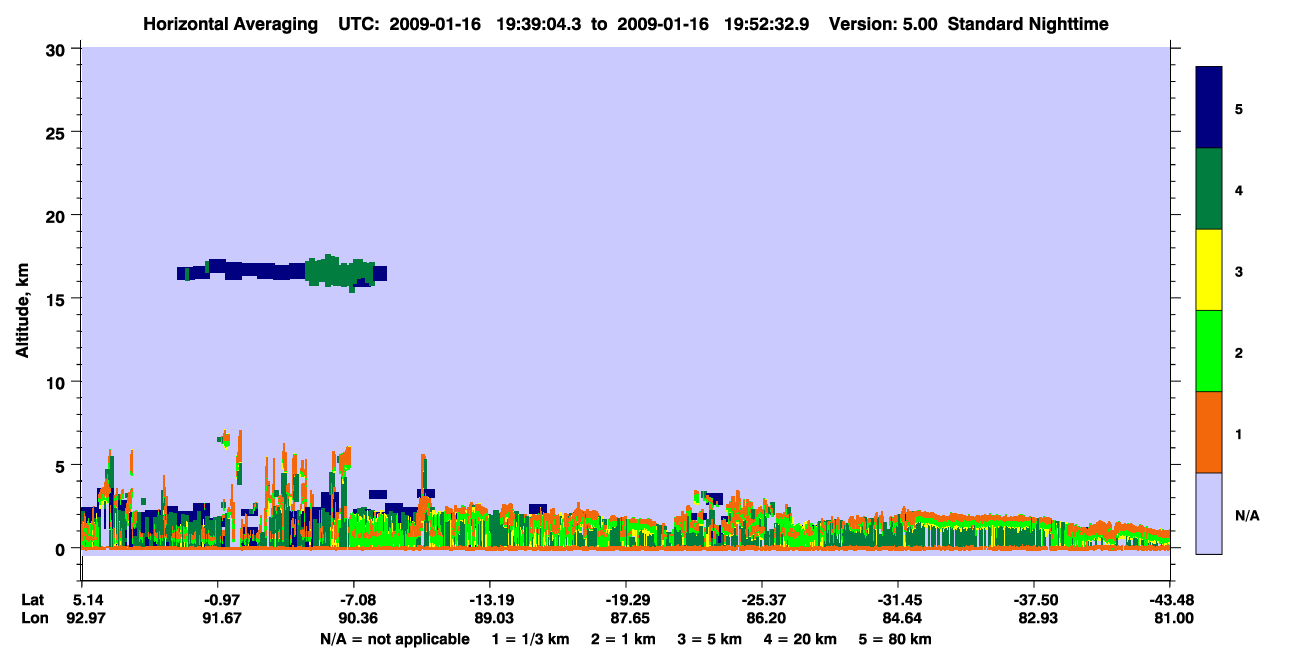
Task: Click the bright green color bar segment 2
Action: [x=1209, y=351]
